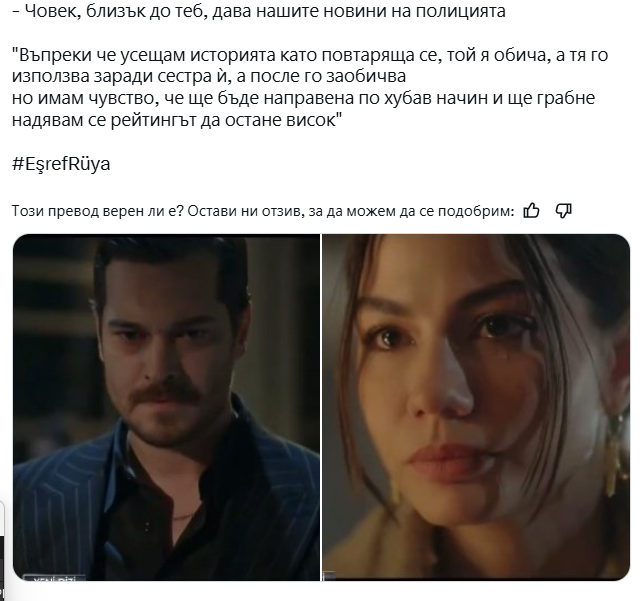This screenshot has width=640, height=601.
Task: Click the divider between the two photos
Action: (321, 407)
